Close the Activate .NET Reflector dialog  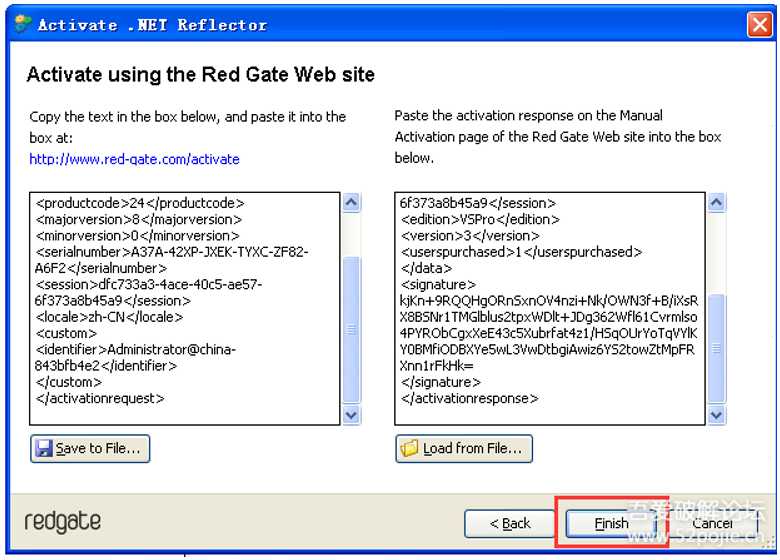(x=760, y=24)
